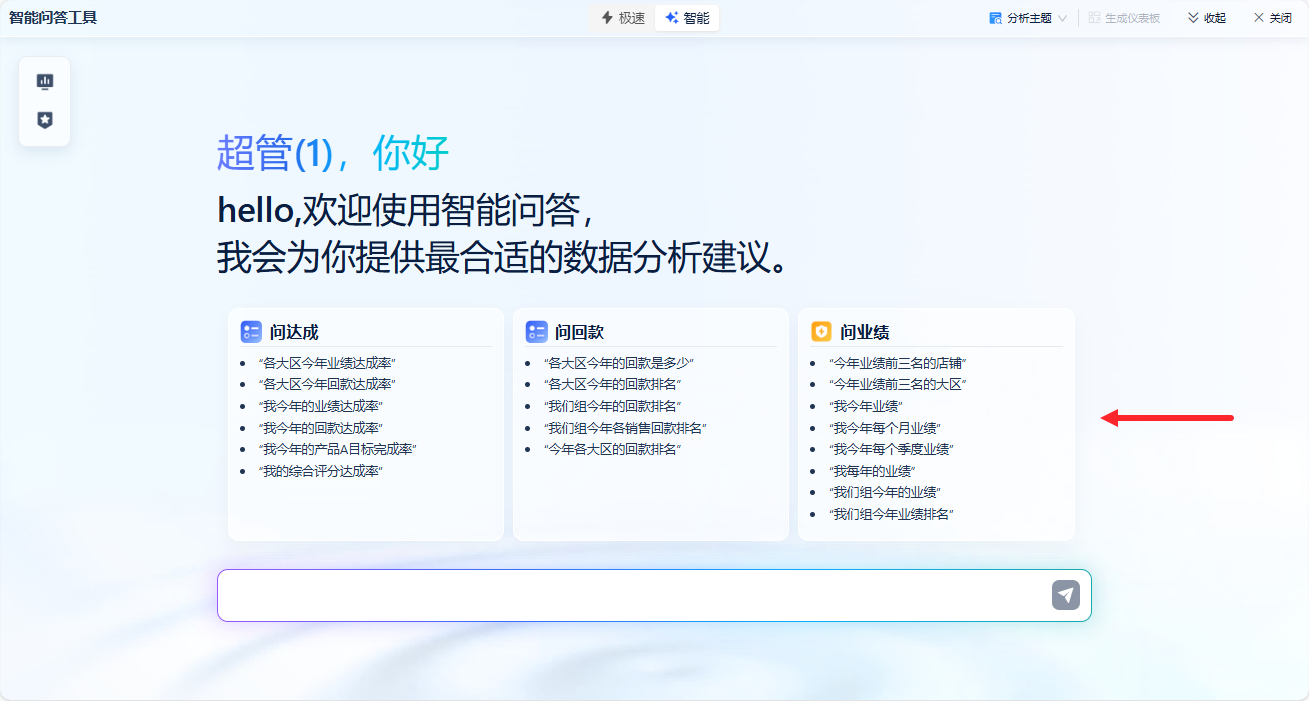Click the 问业绩 shield icon
The height and width of the screenshot is (701, 1309).
click(x=821, y=332)
